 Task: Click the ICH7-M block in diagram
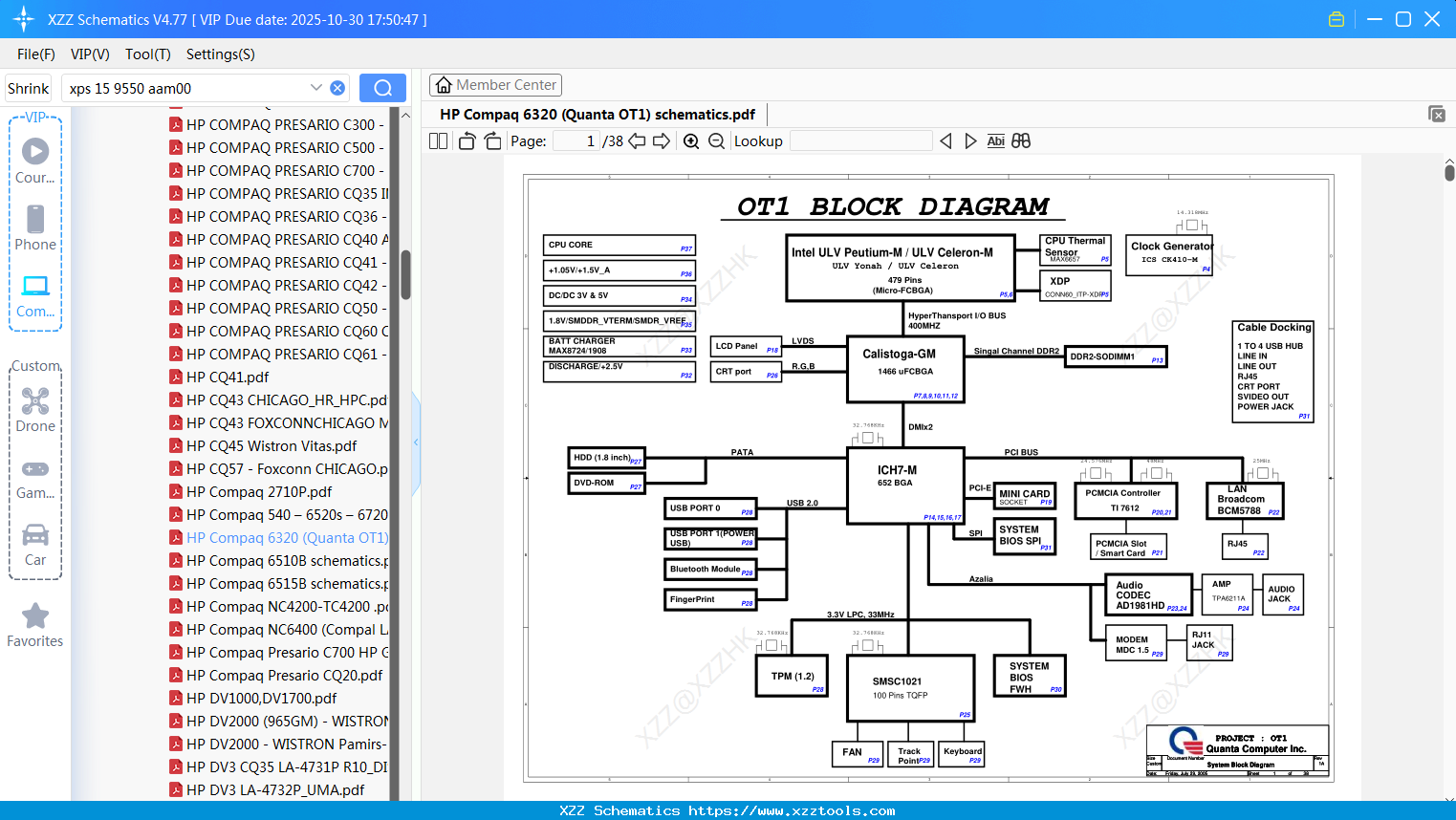[x=905, y=485]
